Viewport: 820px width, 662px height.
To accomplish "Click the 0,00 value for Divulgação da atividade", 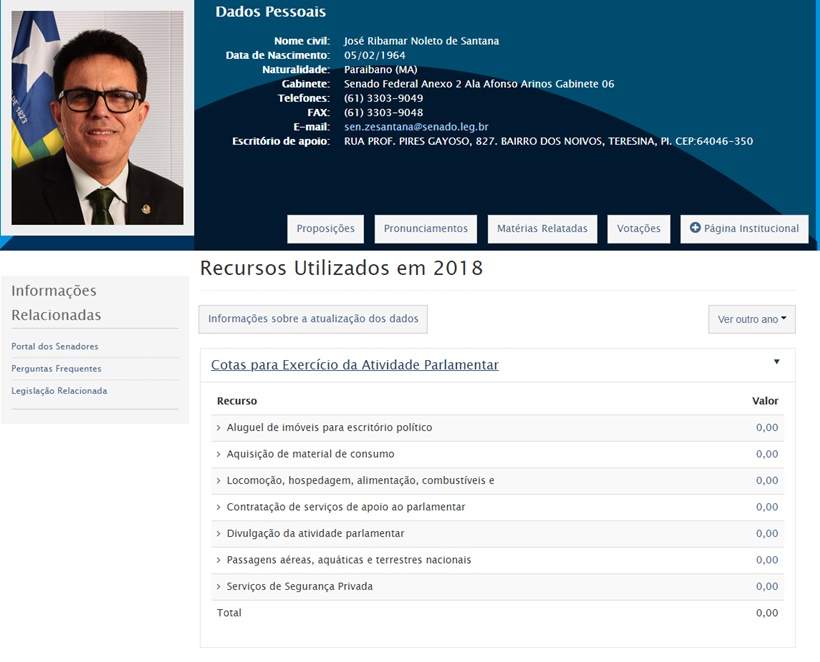I will point(767,533).
